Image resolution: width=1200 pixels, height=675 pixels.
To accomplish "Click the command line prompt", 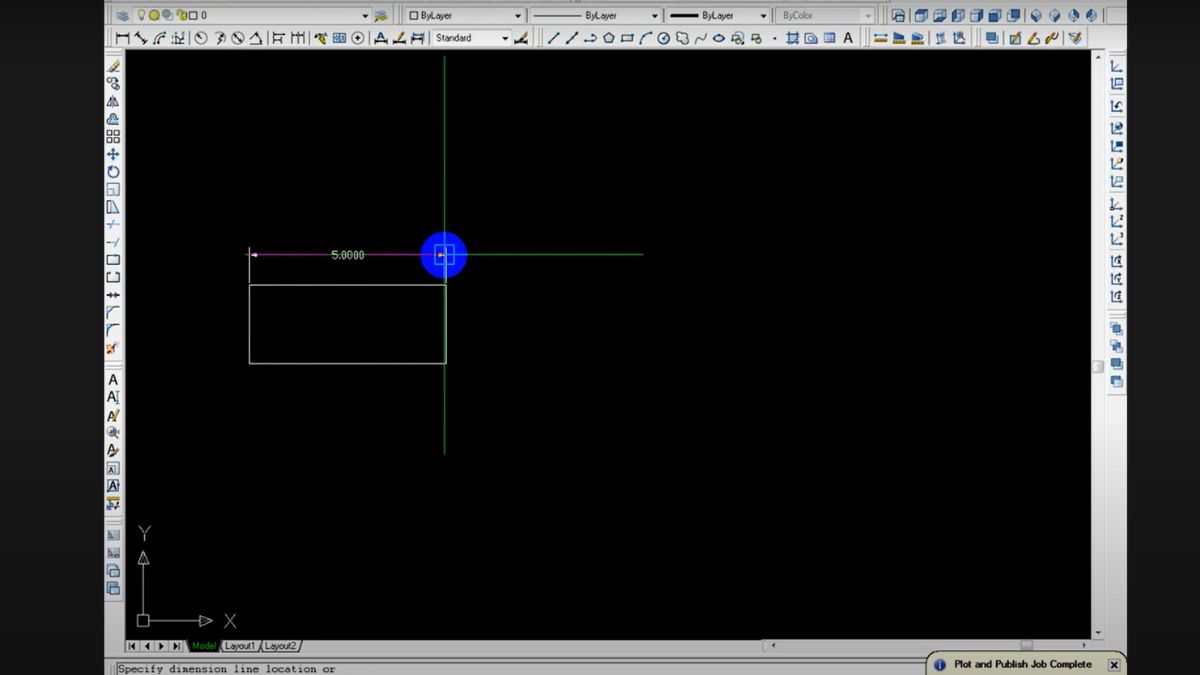I will [226, 669].
